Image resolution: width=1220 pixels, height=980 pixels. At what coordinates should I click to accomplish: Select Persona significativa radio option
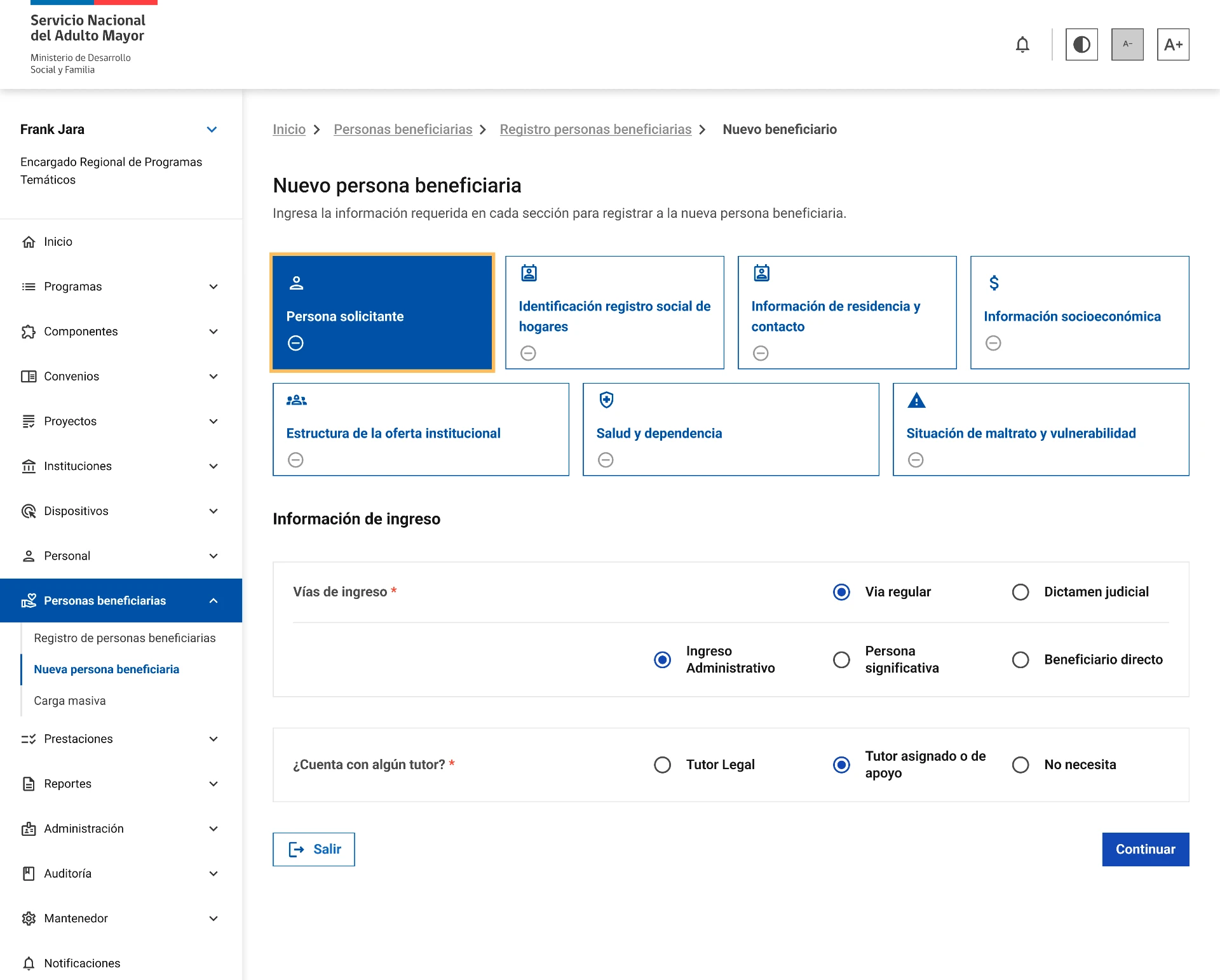coord(841,660)
